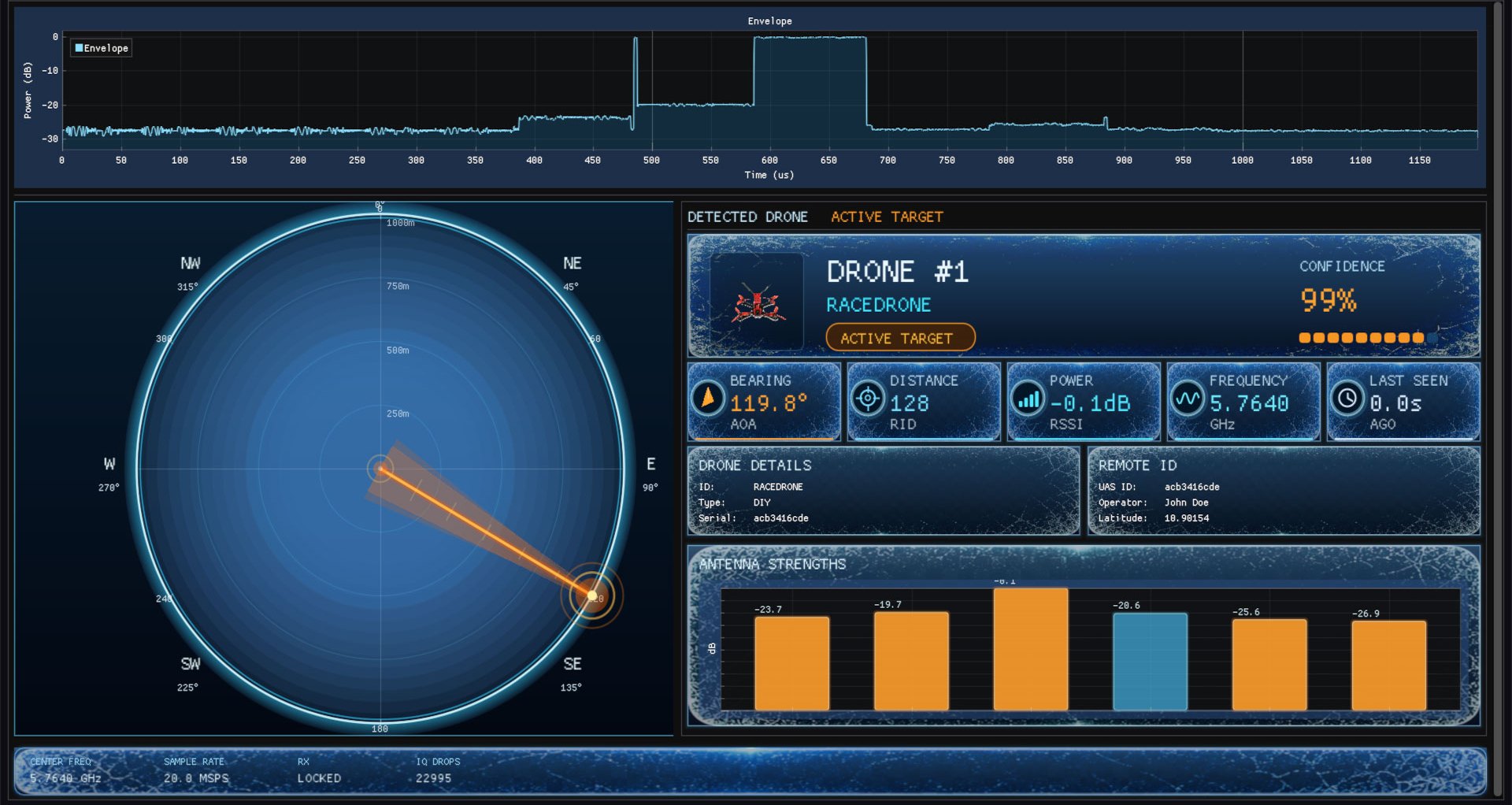Click the DRONE #1 title
The image size is (1512, 805).
(897, 272)
